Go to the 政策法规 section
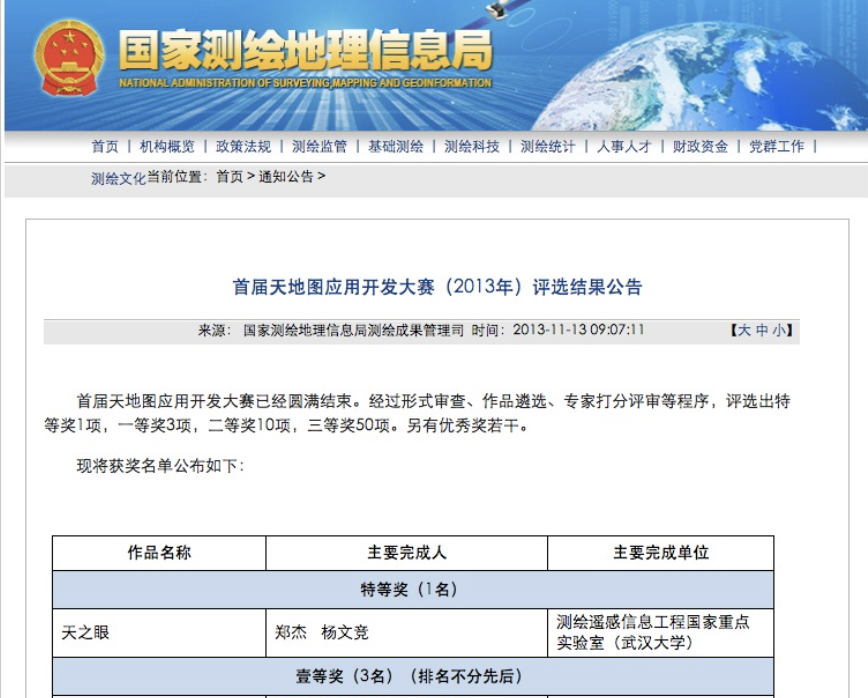868x698 pixels. [x=243, y=146]
